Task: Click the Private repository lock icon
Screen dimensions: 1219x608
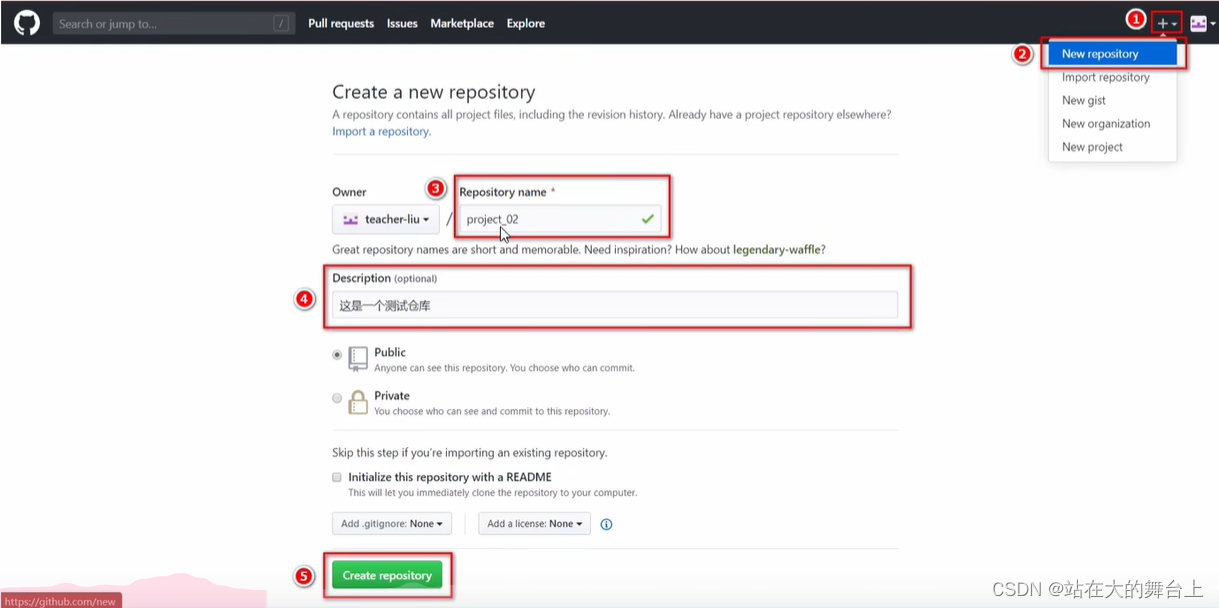Action: click(x=358, y=403)
